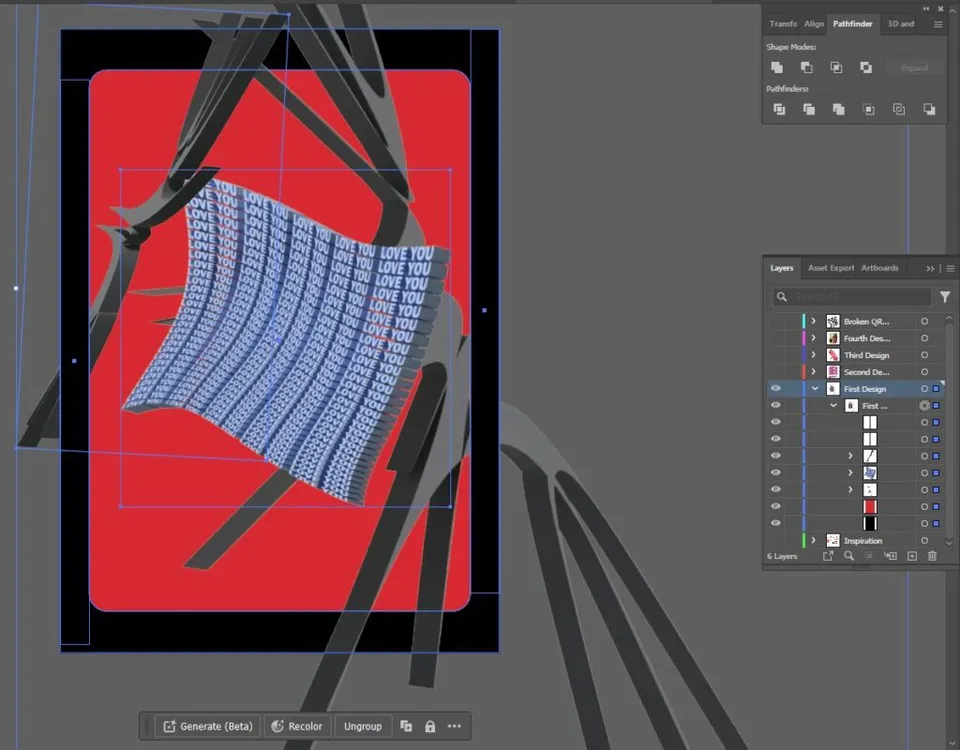960x750 pixels.
Task: Apply Unite shape mode in Pathfinder
Action: [777, 68]
